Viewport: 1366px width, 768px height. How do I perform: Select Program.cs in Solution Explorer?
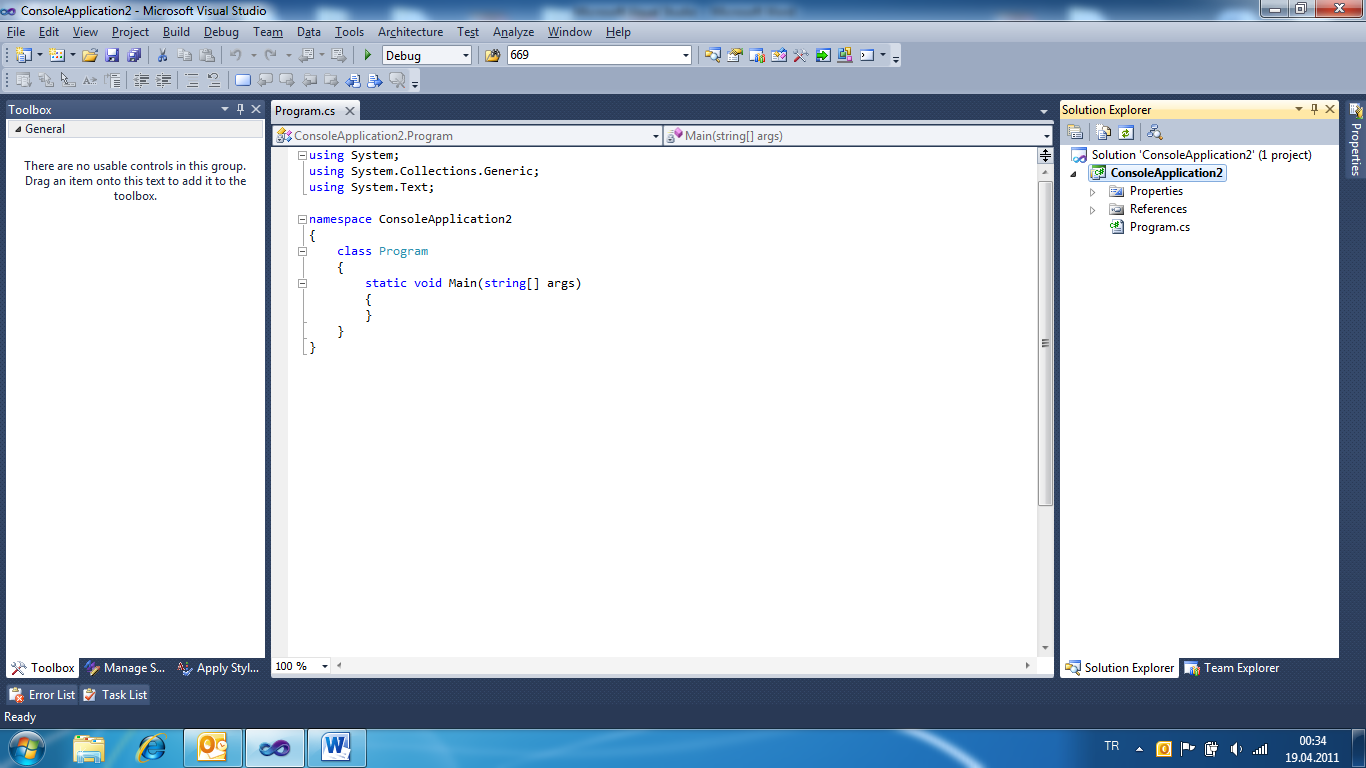[x=1159, y=228]
